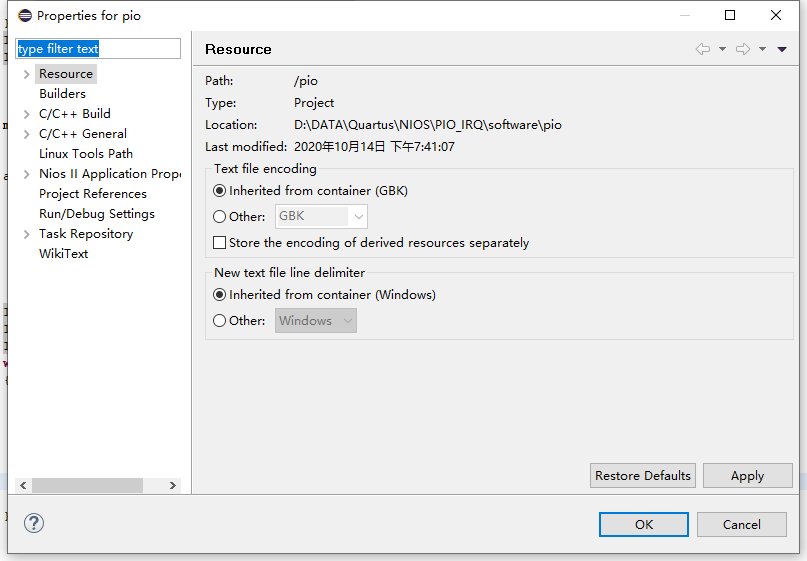Click the Restore Defaults button
The image size is (807, 561).
[x=642, y=475]
